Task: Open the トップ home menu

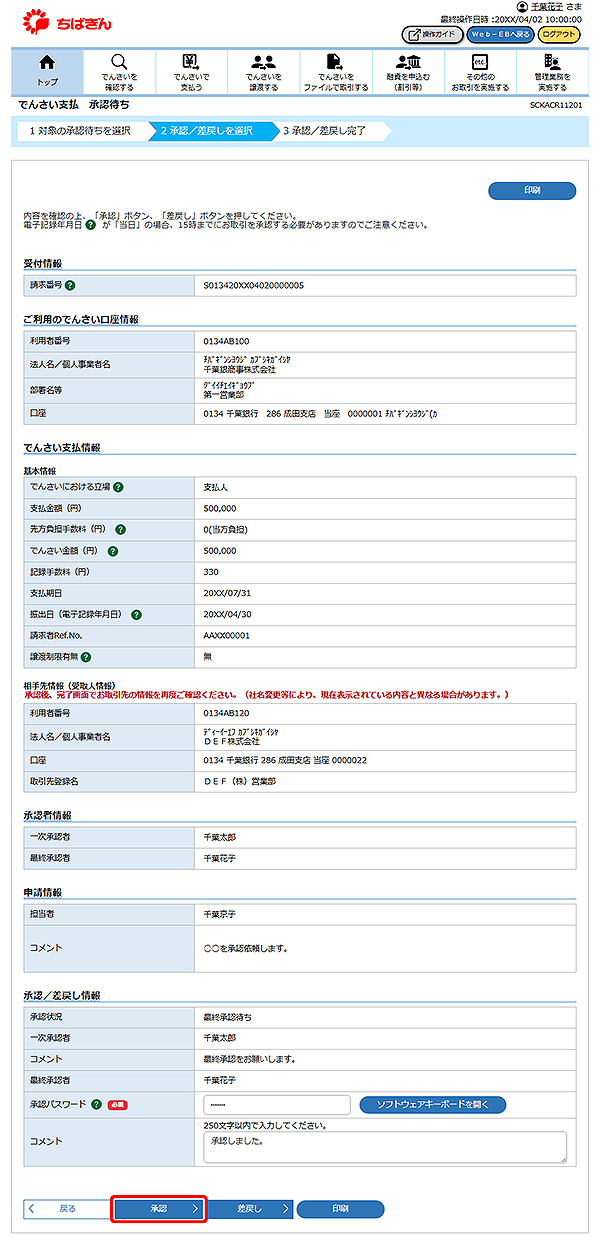Action: coord(47,70)
